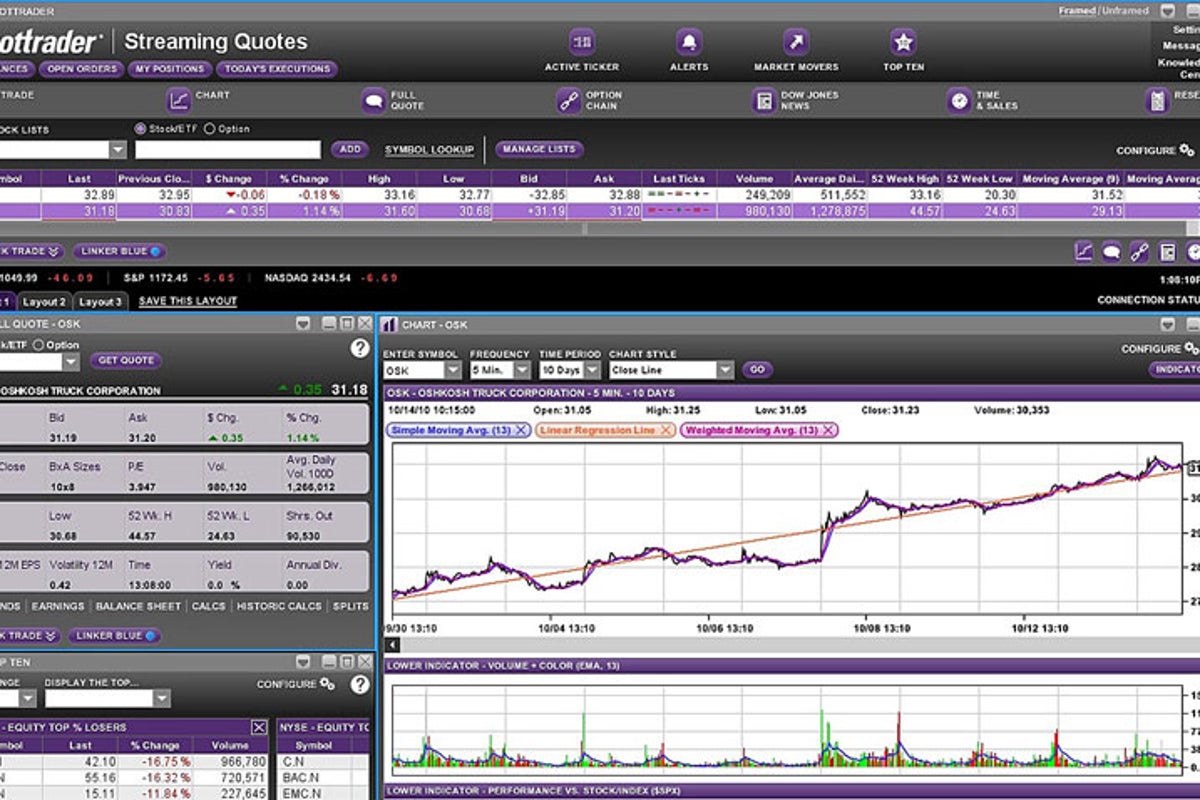Open the Today's Executions tab
The width and height of the screenshot is (1200, 800).
click(x=277, y=69)
